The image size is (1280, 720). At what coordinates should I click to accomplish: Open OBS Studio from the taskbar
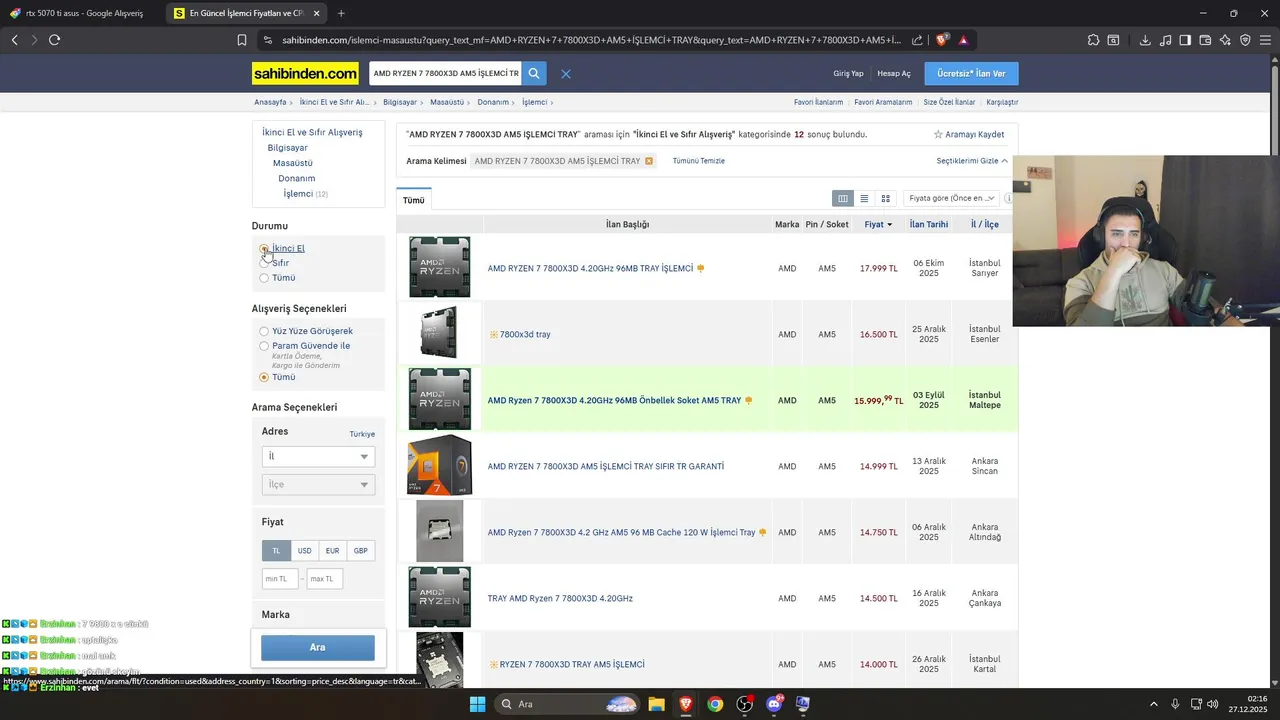point(744,704)
